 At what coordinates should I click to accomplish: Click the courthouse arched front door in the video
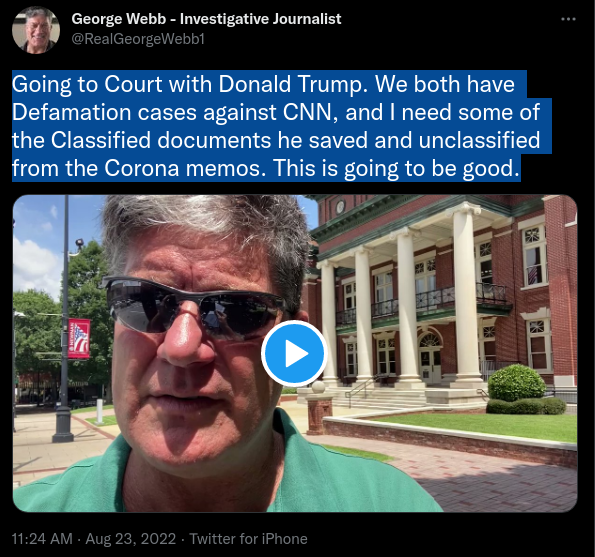point(430,359)
